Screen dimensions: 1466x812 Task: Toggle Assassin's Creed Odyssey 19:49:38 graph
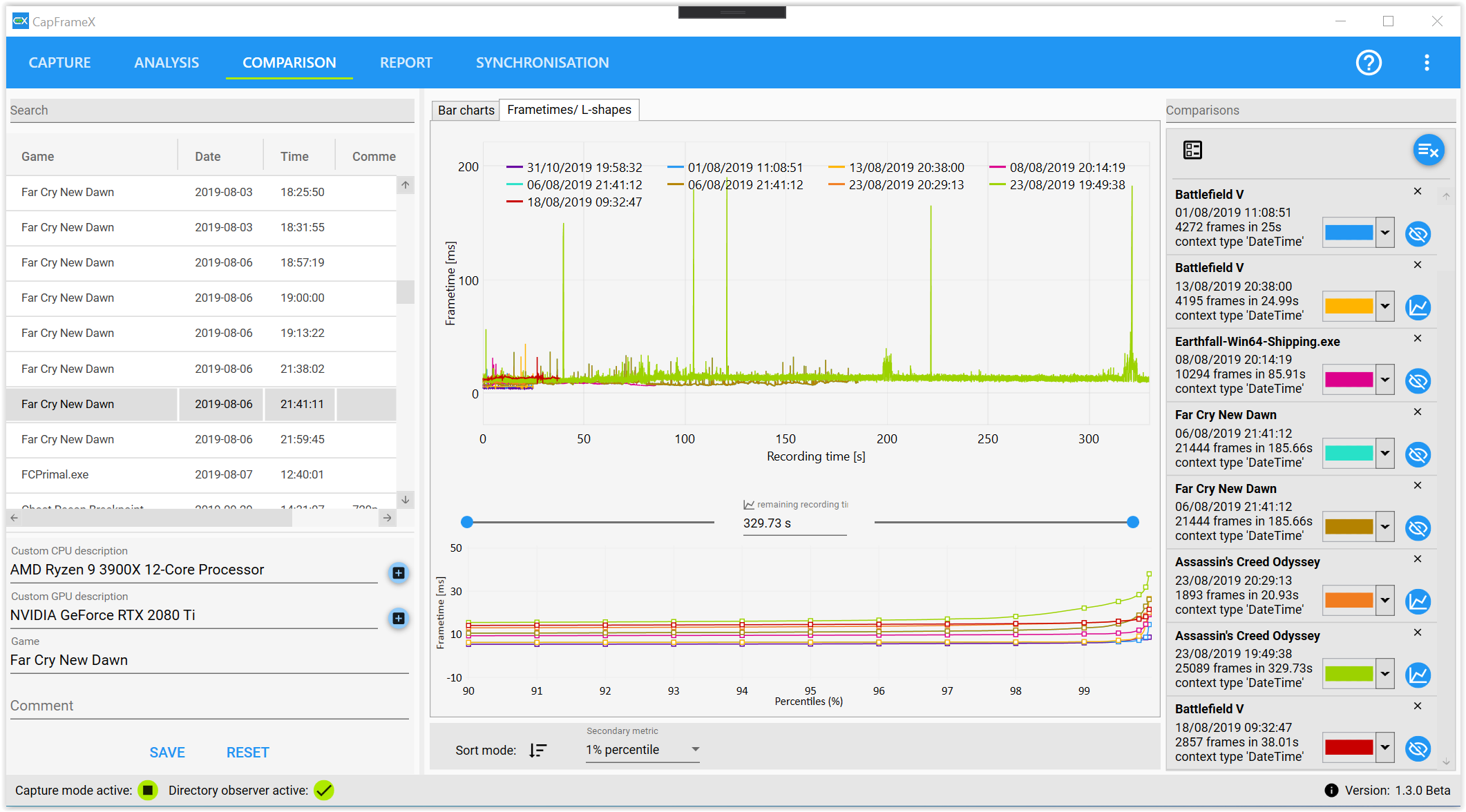[x=1418, y=675]
